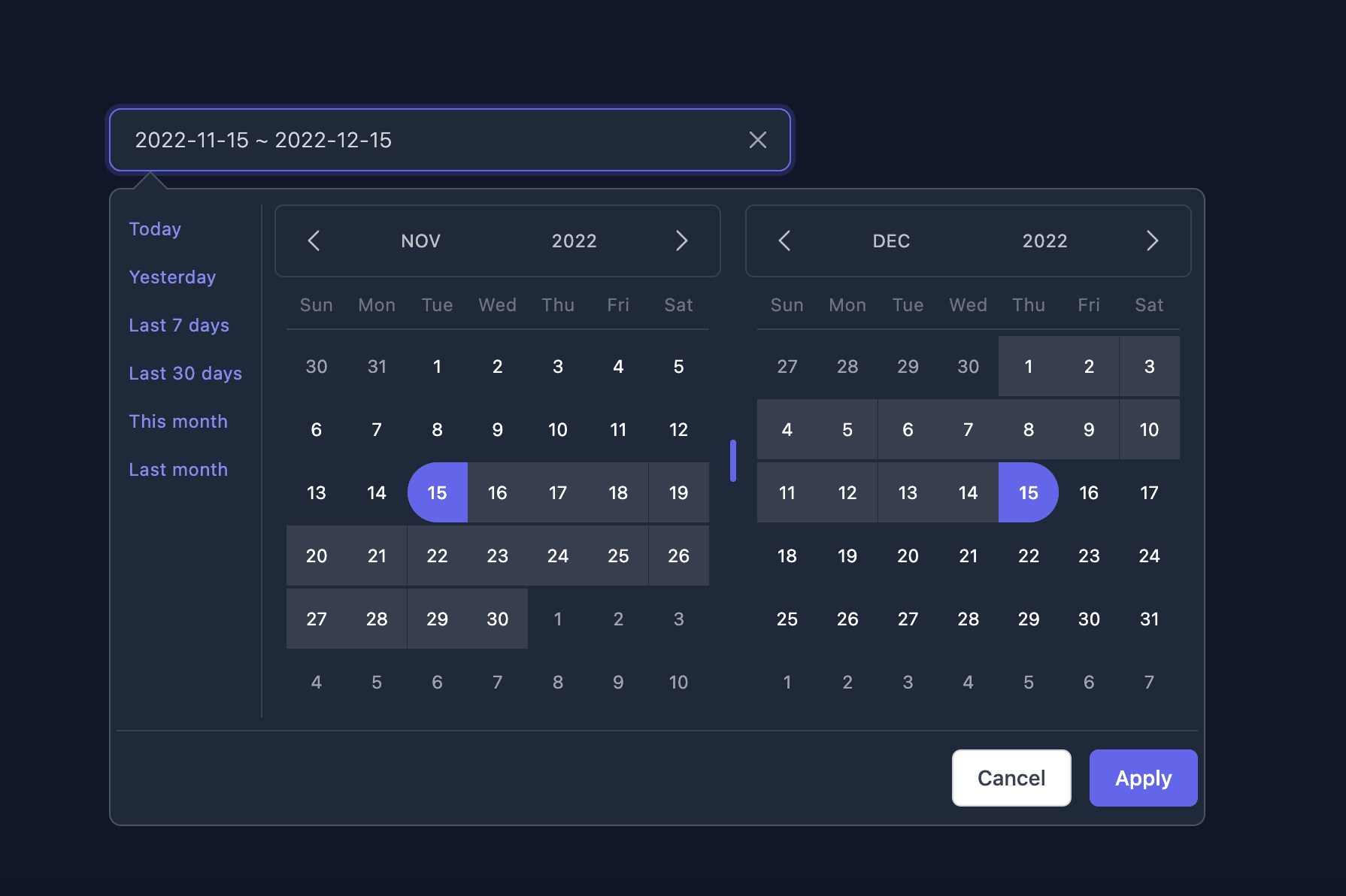This screenshot has height=896, width=1346.
Task: Select December 15 end date
Action: pyautogui.click(x=1028, y=492)
